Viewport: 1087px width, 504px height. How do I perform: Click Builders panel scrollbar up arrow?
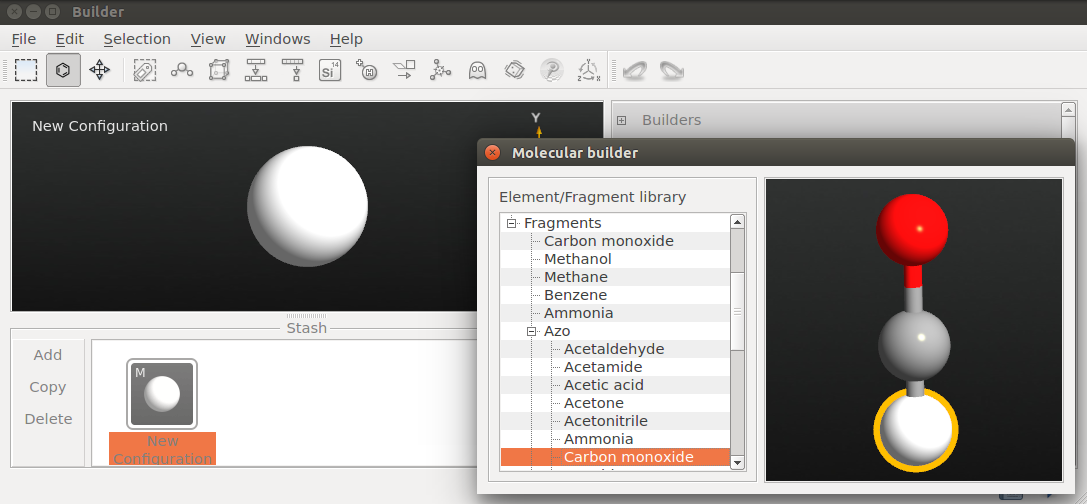click(1068, 110)
